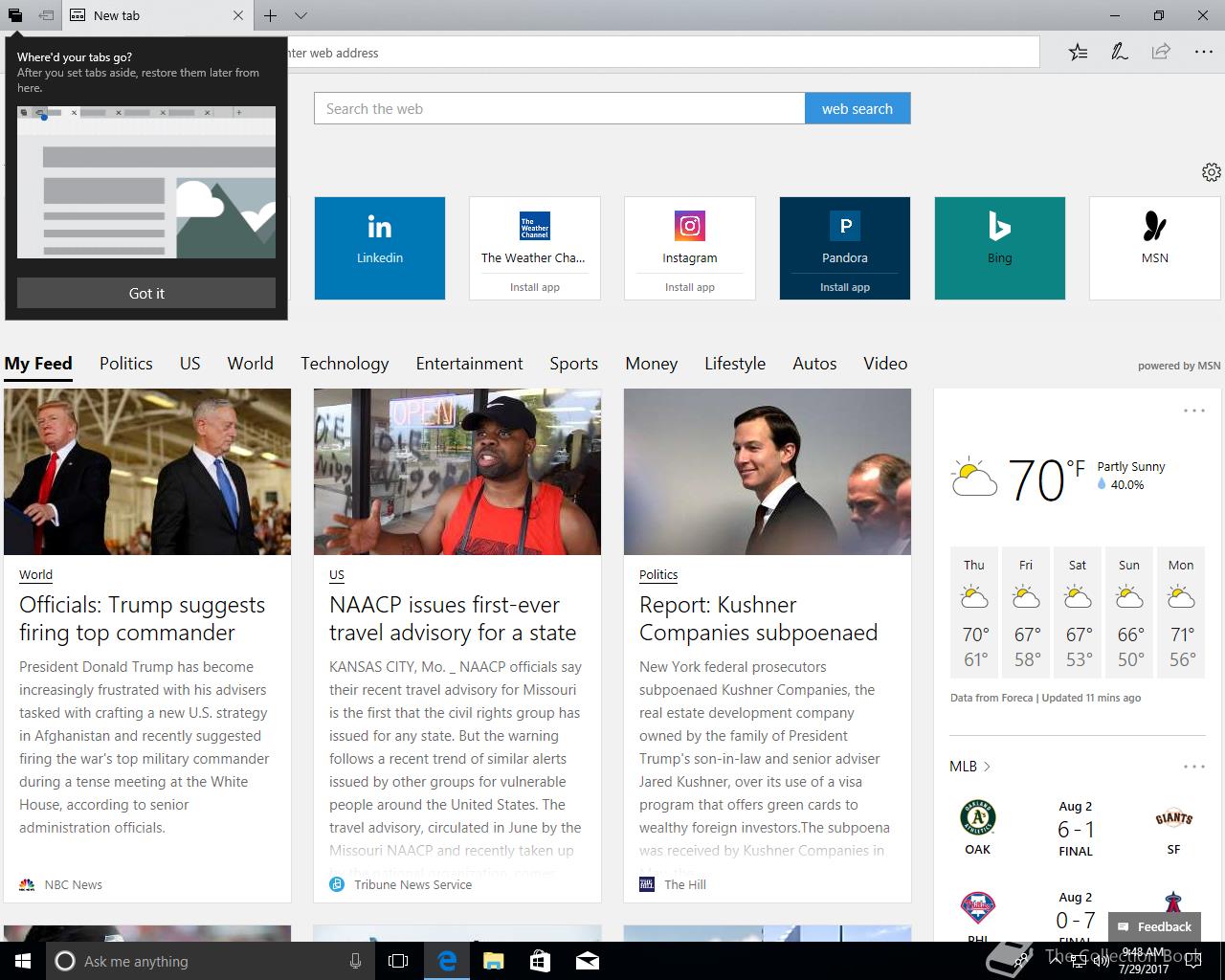This screenshot has width=1225, height=980.
Task: Click the web search button
Action: click(857, 108)
